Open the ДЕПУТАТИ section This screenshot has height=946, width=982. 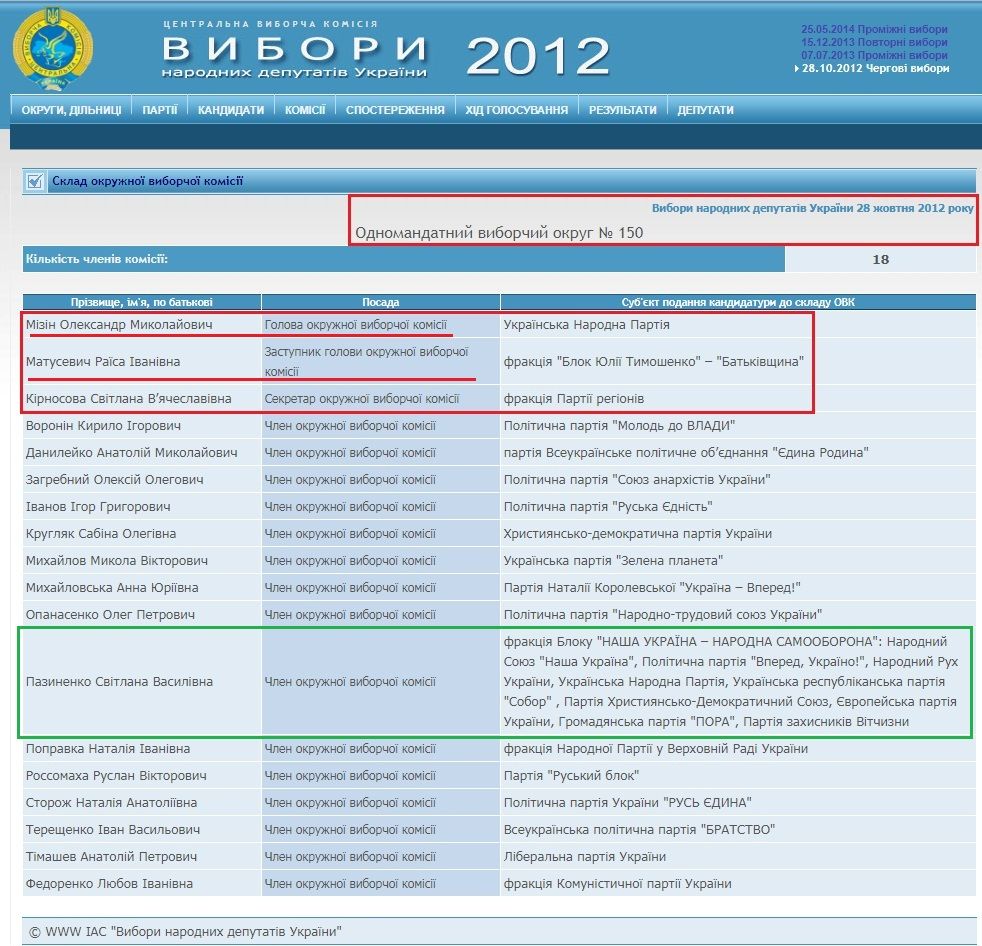point(705,110)
